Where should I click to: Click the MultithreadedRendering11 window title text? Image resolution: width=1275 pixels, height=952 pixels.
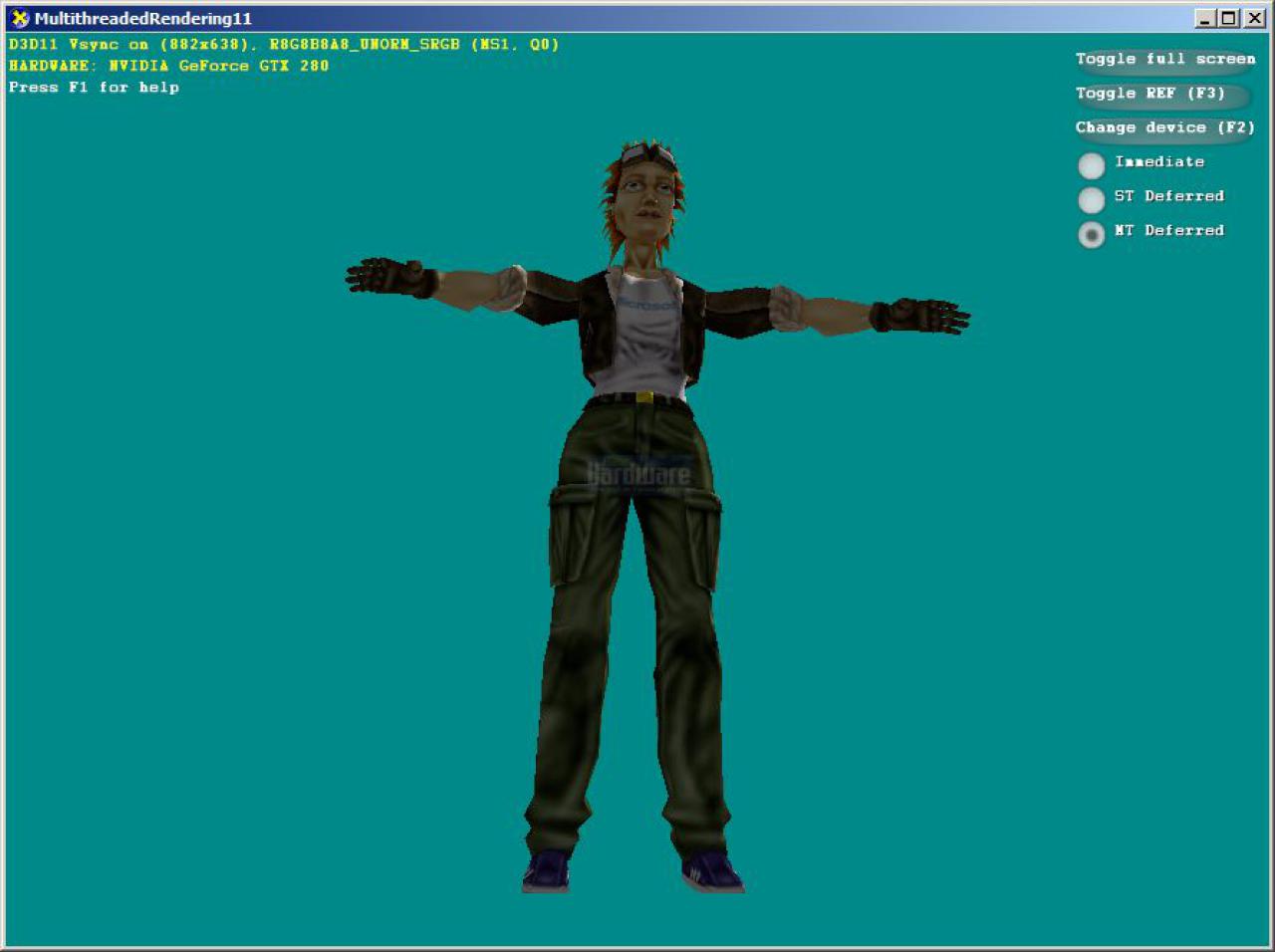(x=143, y=18)
